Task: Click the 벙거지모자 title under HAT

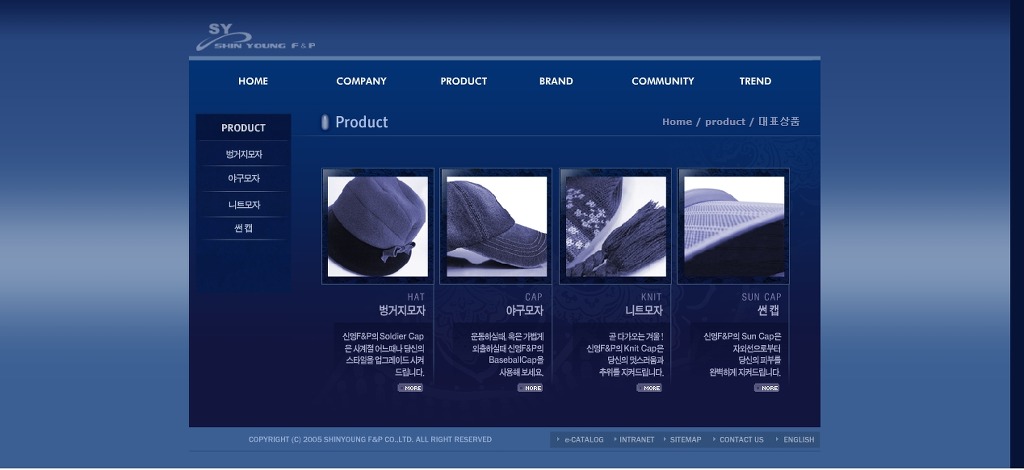Action: point(402,311)
